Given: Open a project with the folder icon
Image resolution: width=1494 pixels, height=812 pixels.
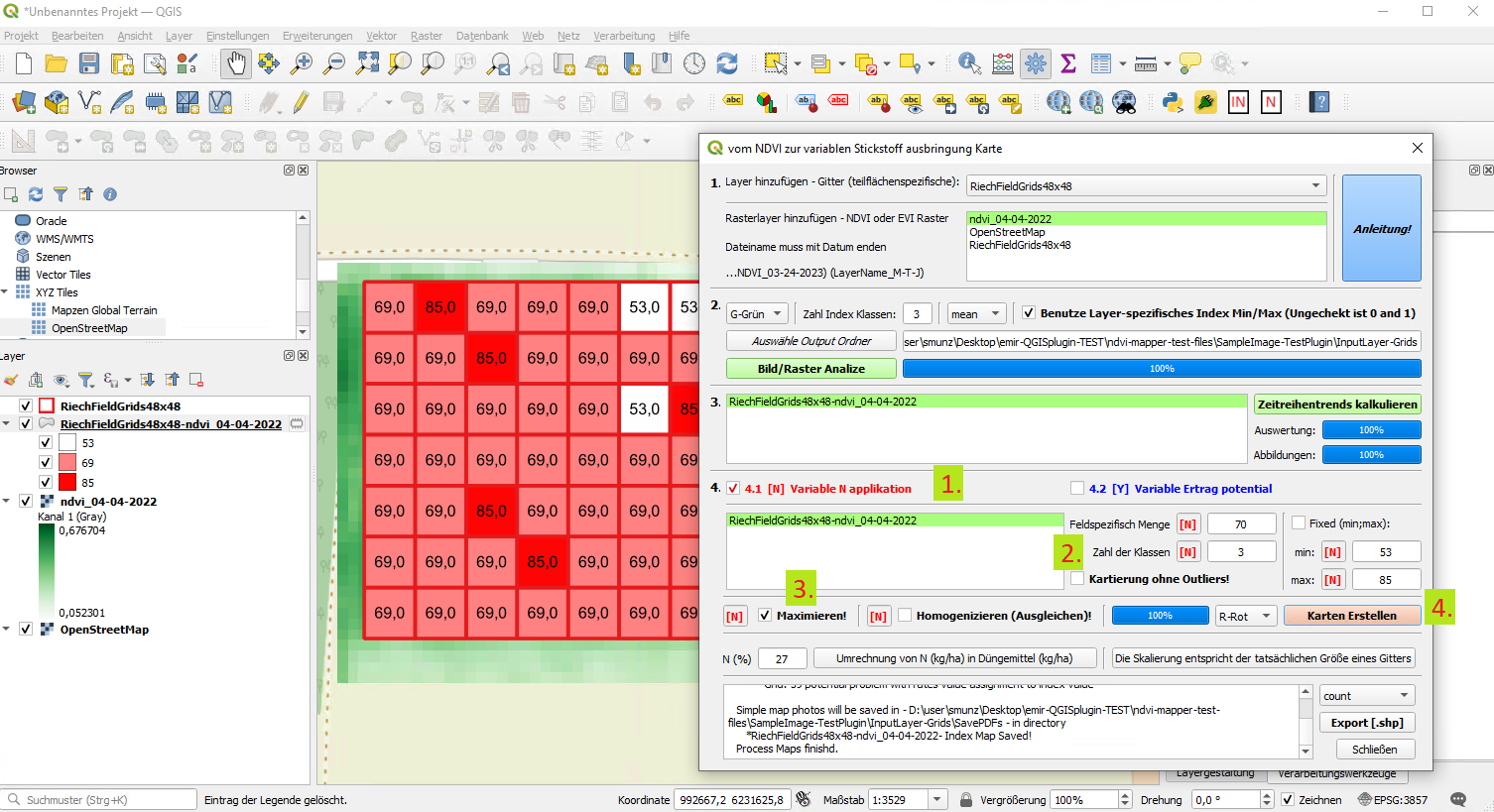Looking at the screenshot, I should click(x=57, y=64).
